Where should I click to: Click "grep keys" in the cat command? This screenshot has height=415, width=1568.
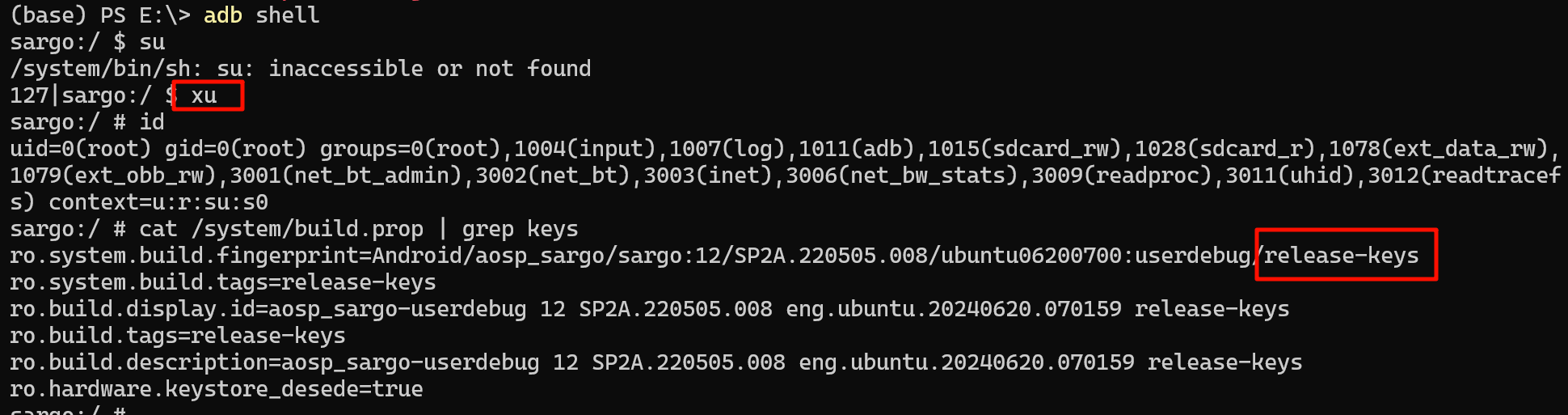[520, 229]
